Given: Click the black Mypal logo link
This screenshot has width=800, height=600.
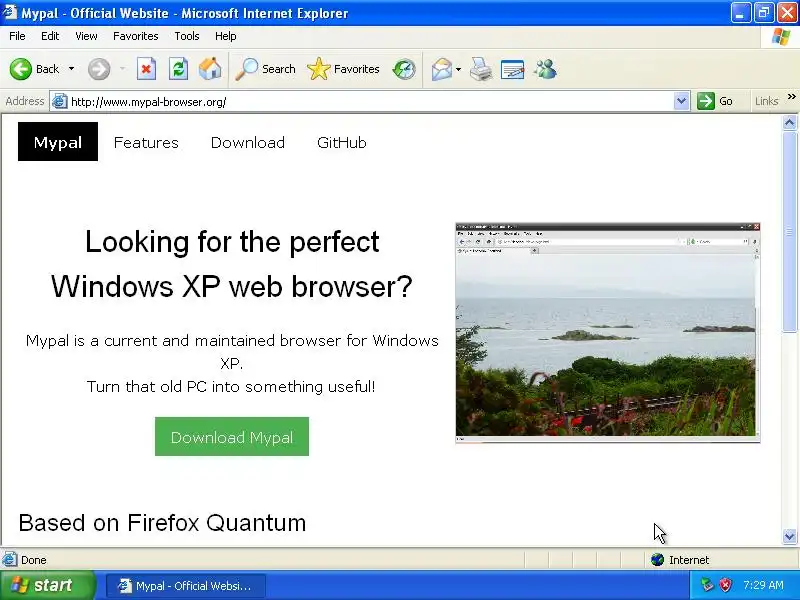Looking at the screenshot, I should (x=58, y=141).
